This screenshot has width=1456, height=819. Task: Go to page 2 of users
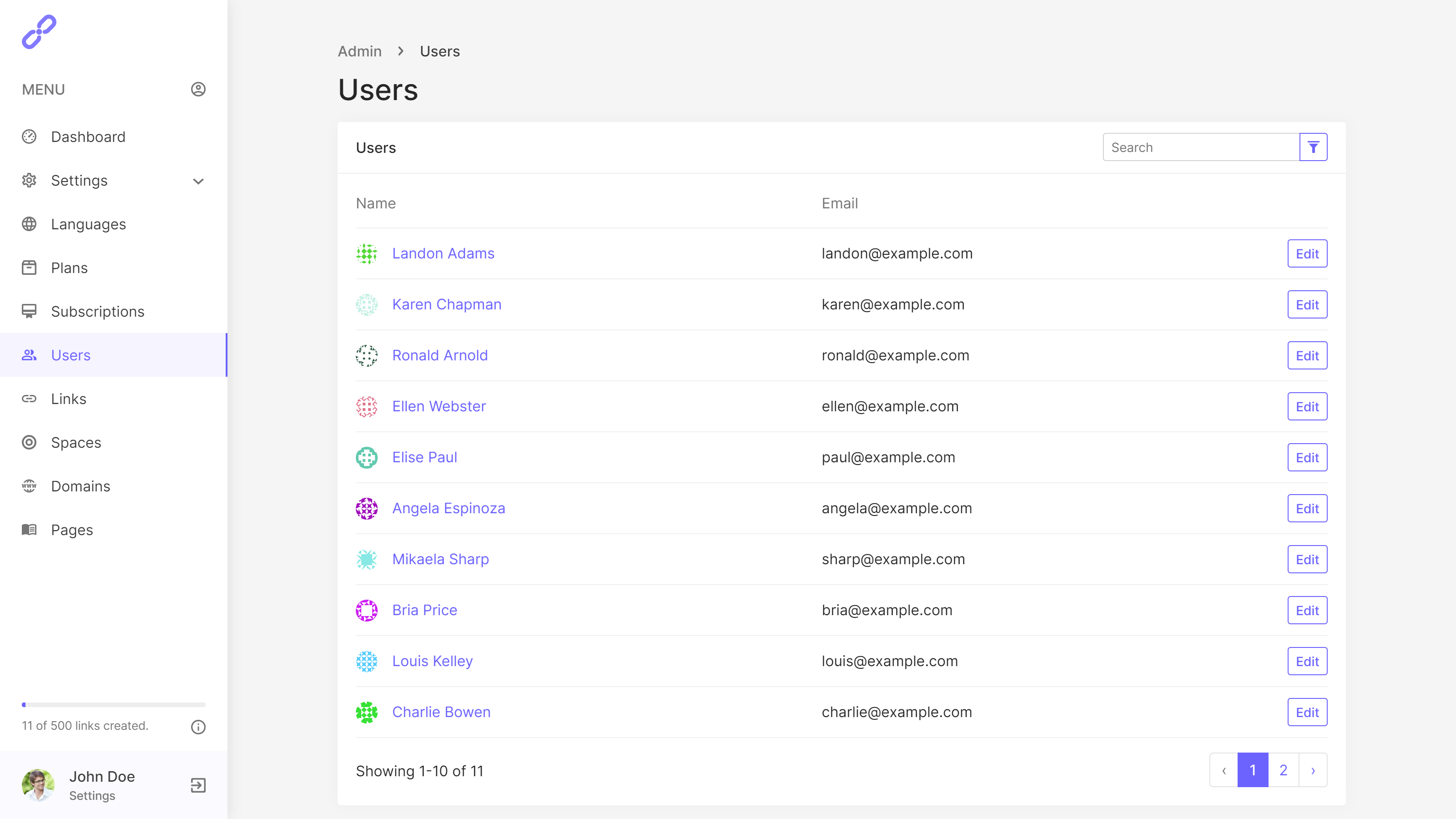(x=1283, y=770)
